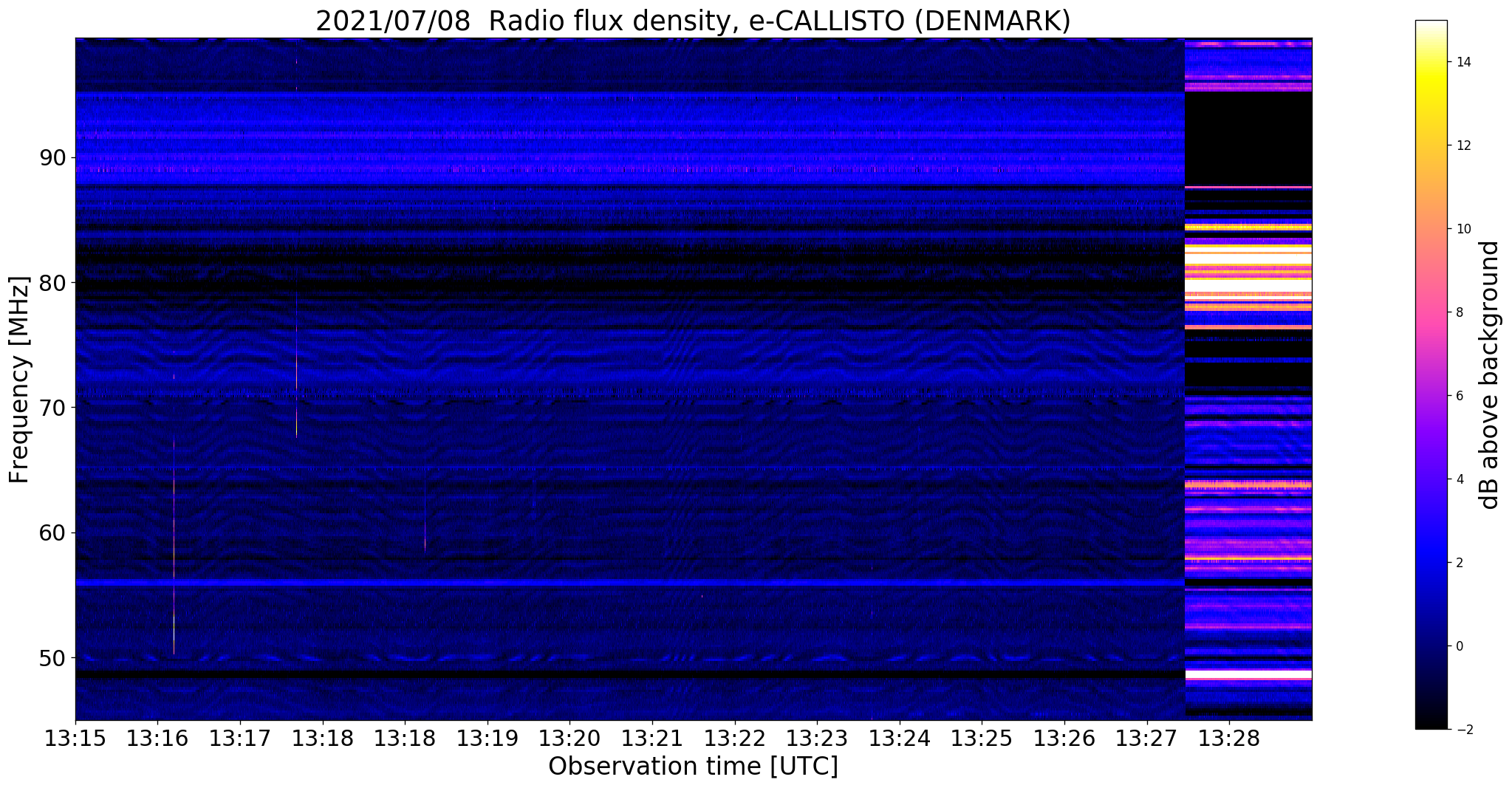
Task: Click the large black block near 90 MHz
Action: click(1248, 138)
